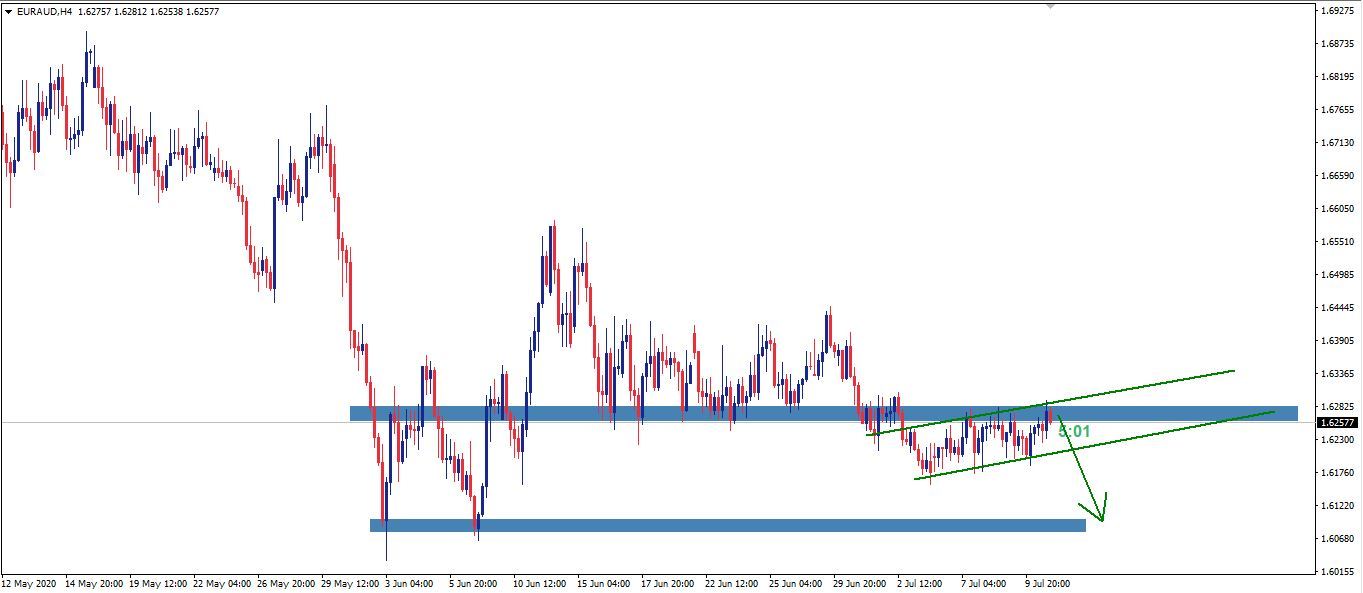Click the 1.67650 price scale label
The image size is (1363, 593).
(1337, 110)
